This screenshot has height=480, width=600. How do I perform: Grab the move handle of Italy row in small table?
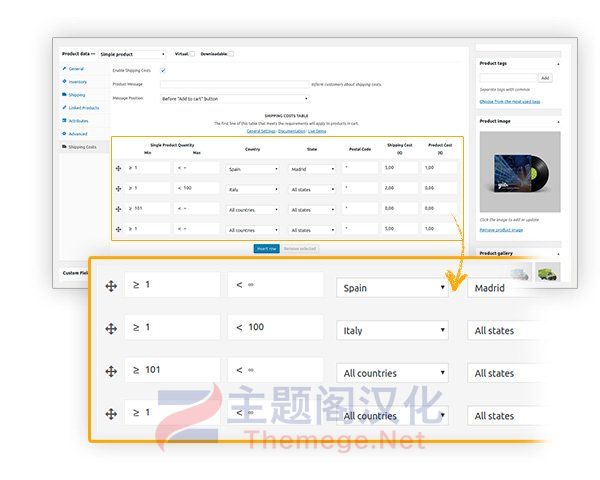119,189
